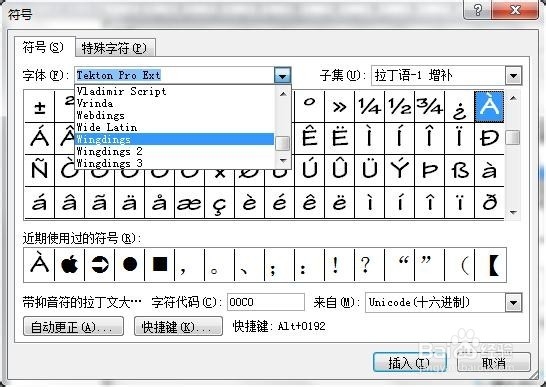546x387 pixels.
Task: Select the highlighted Wingdings font entry
Action: [174, 139]
